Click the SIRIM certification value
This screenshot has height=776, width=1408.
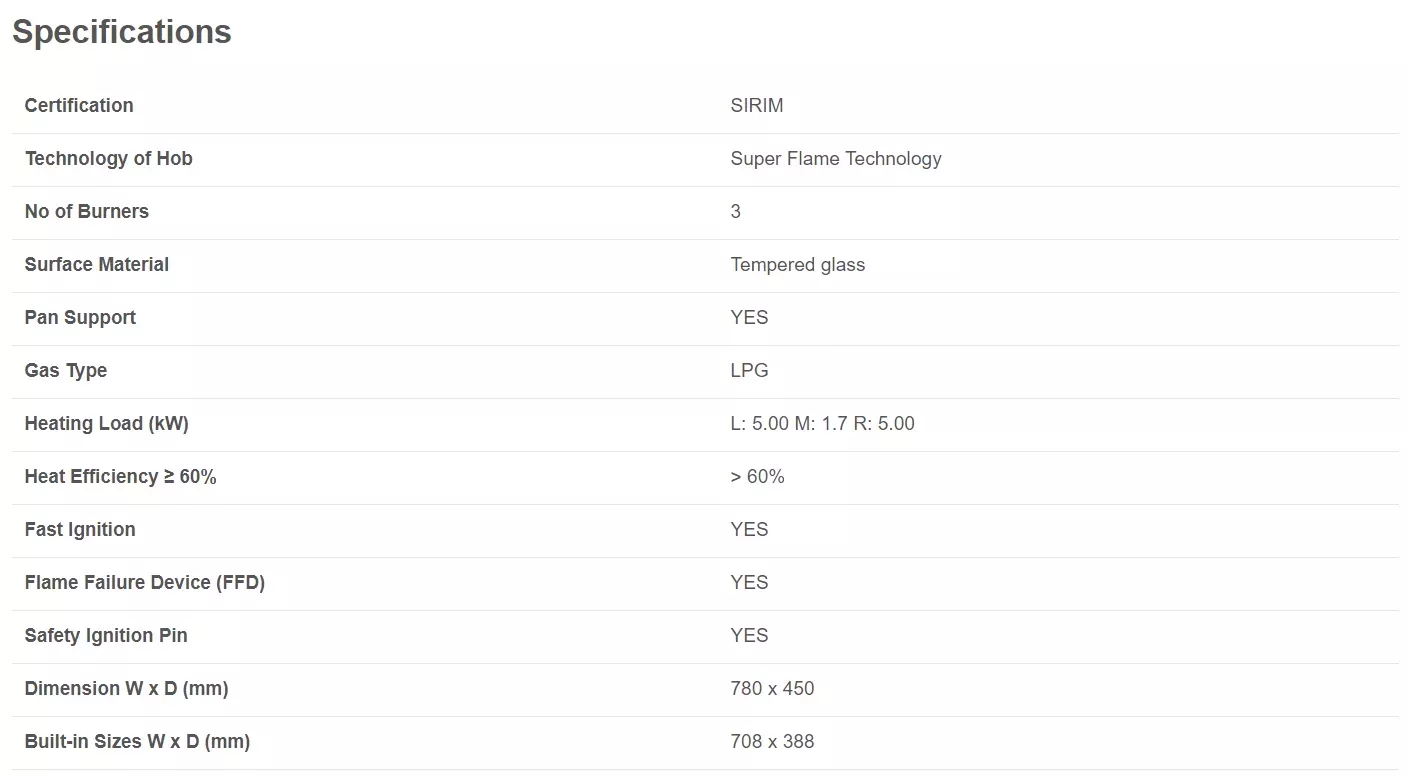click(x=757, y=106)
